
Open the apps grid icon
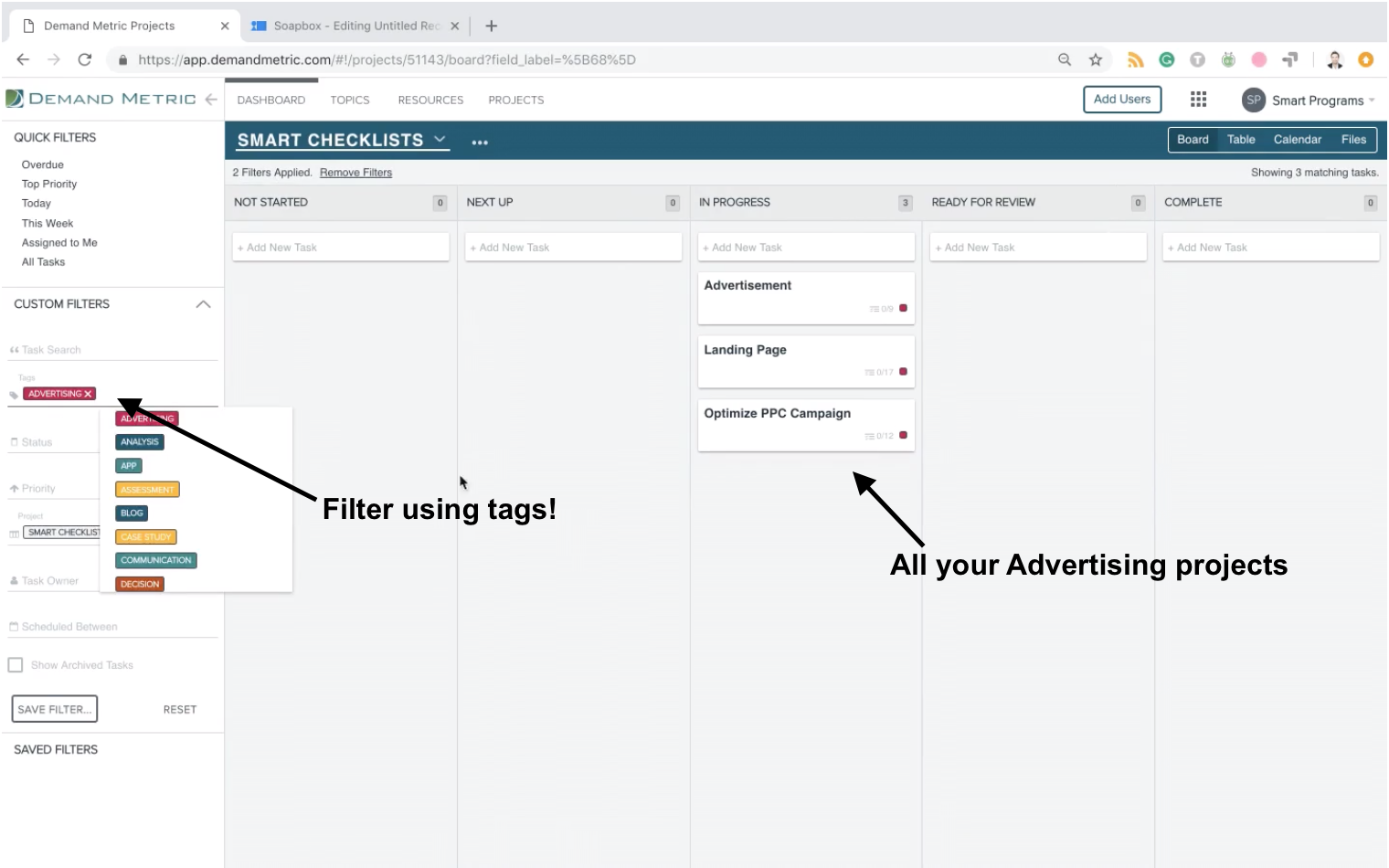pyautogui.click(x=1198, y=100)
